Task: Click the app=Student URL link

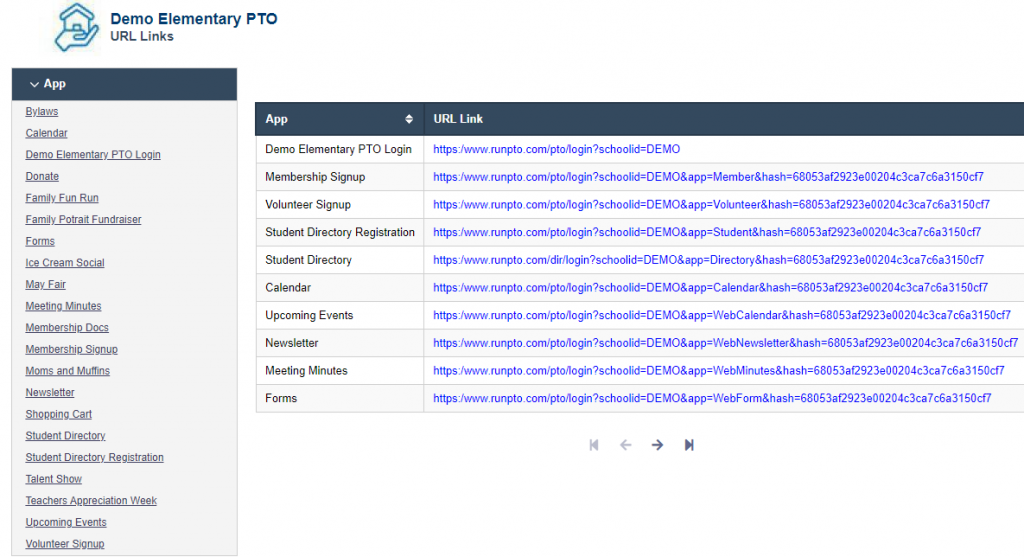Action: (707, 232)
